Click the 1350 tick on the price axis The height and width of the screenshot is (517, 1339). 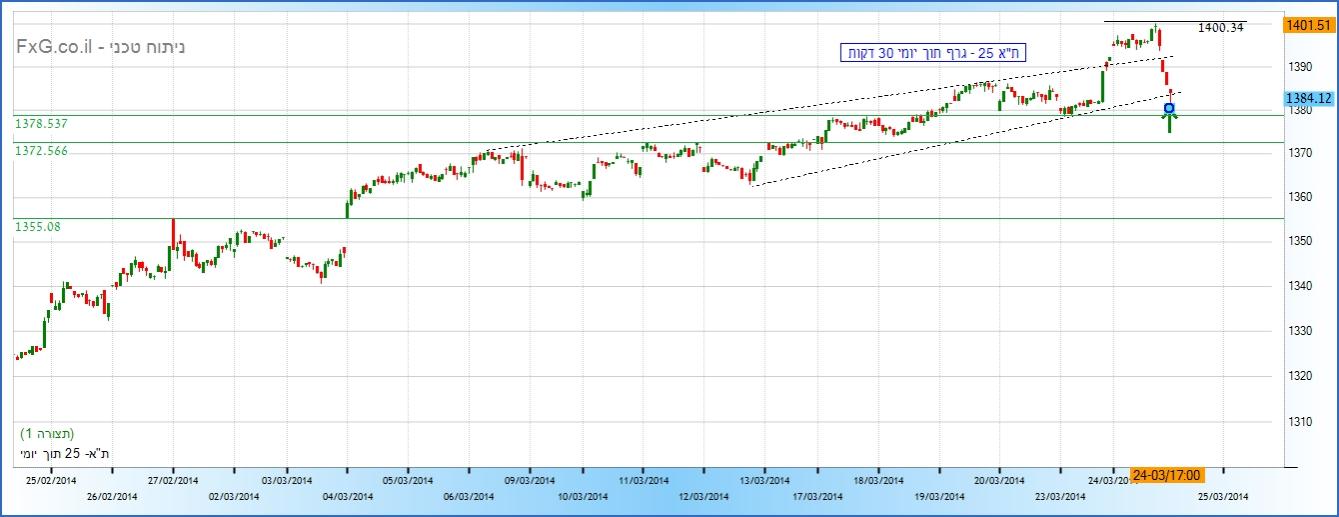click(x=1297, y=243)
